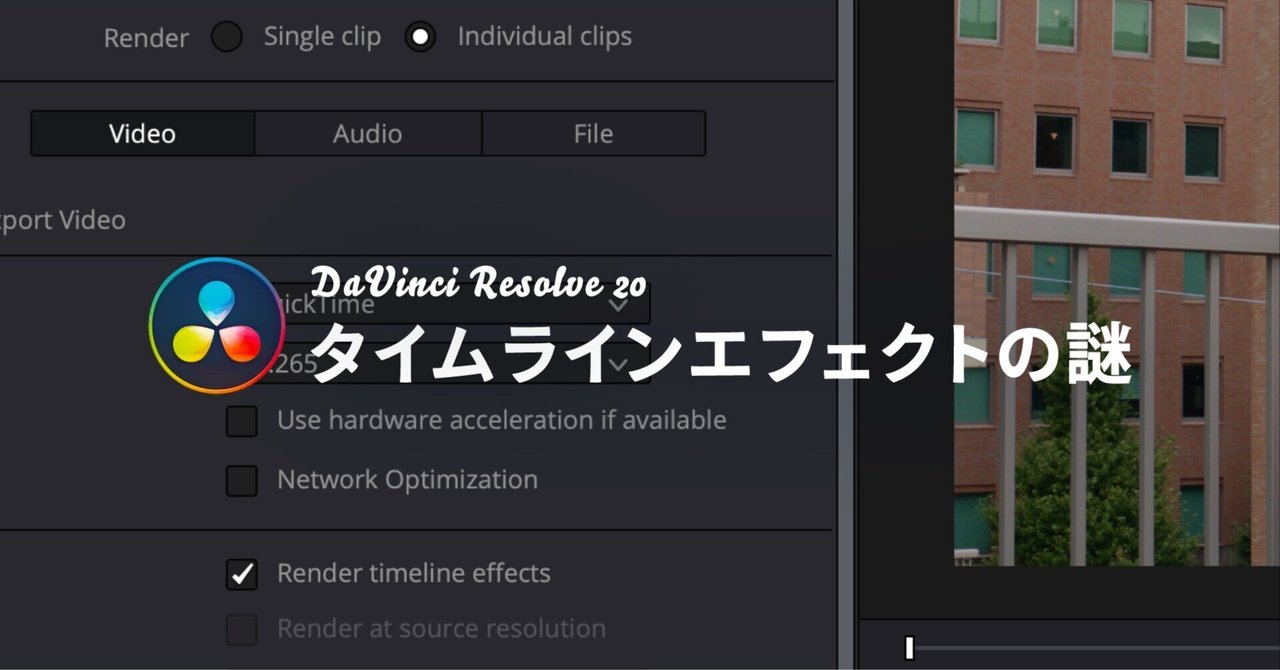Click the Render at source resolution checkbox

click(241, 629)
